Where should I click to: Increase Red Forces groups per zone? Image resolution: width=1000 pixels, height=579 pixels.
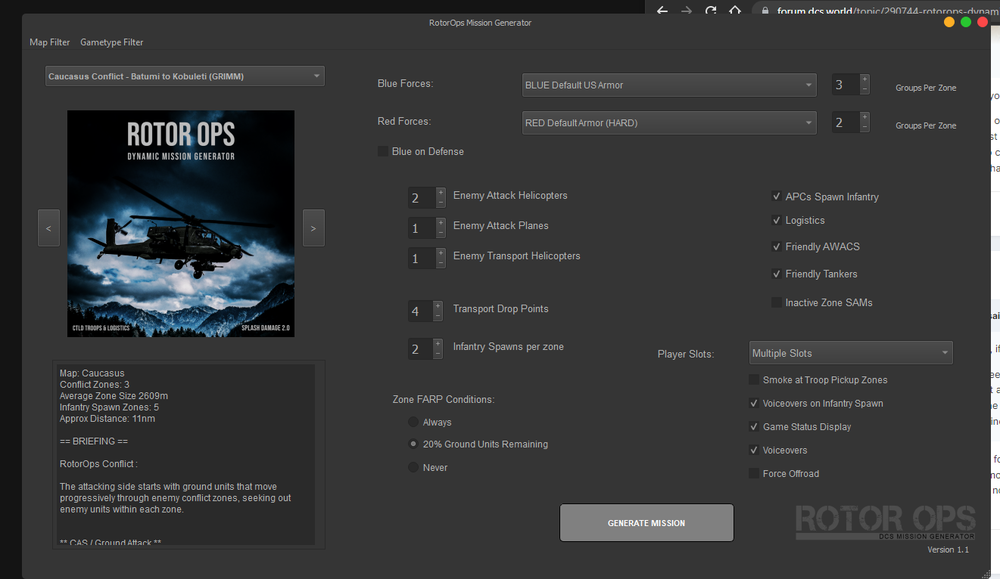click(865, 117)
